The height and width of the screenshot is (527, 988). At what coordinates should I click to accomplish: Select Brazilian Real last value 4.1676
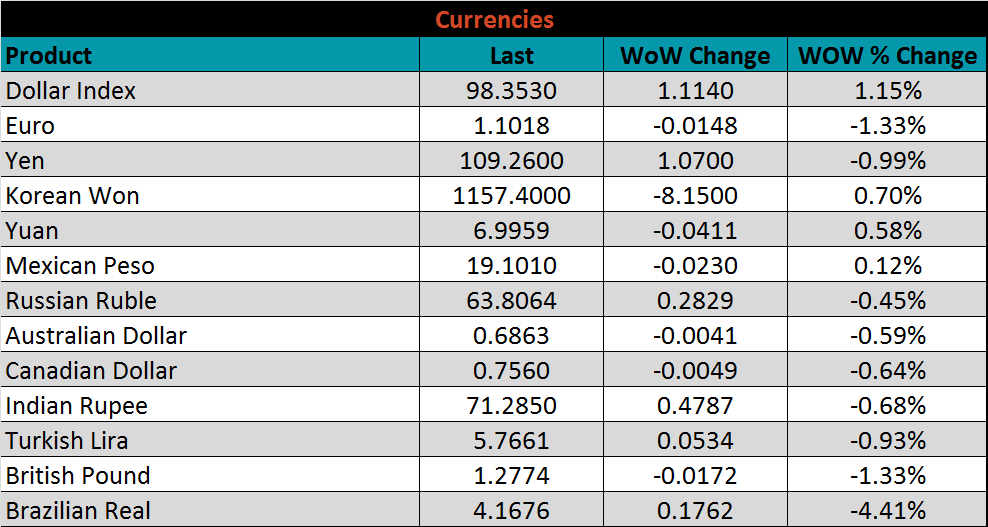tap(511, 511)
